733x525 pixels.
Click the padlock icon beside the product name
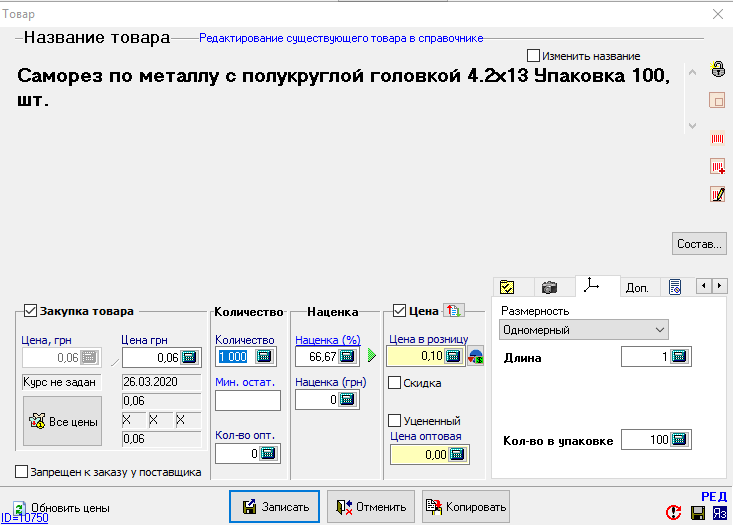[x=717, y=69]
